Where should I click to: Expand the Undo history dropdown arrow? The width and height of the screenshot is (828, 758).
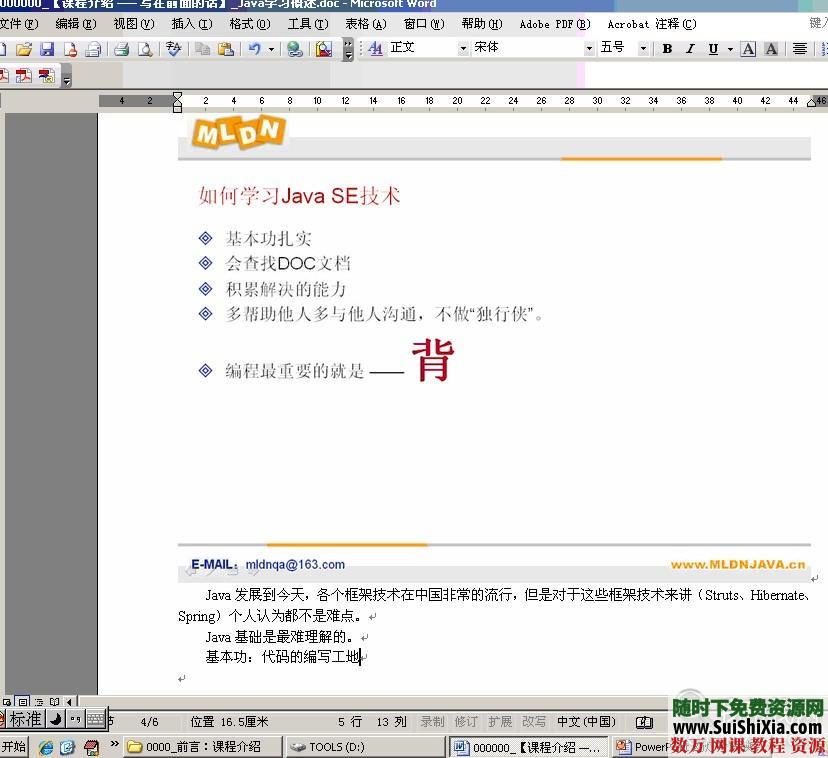tap(271, 48)
